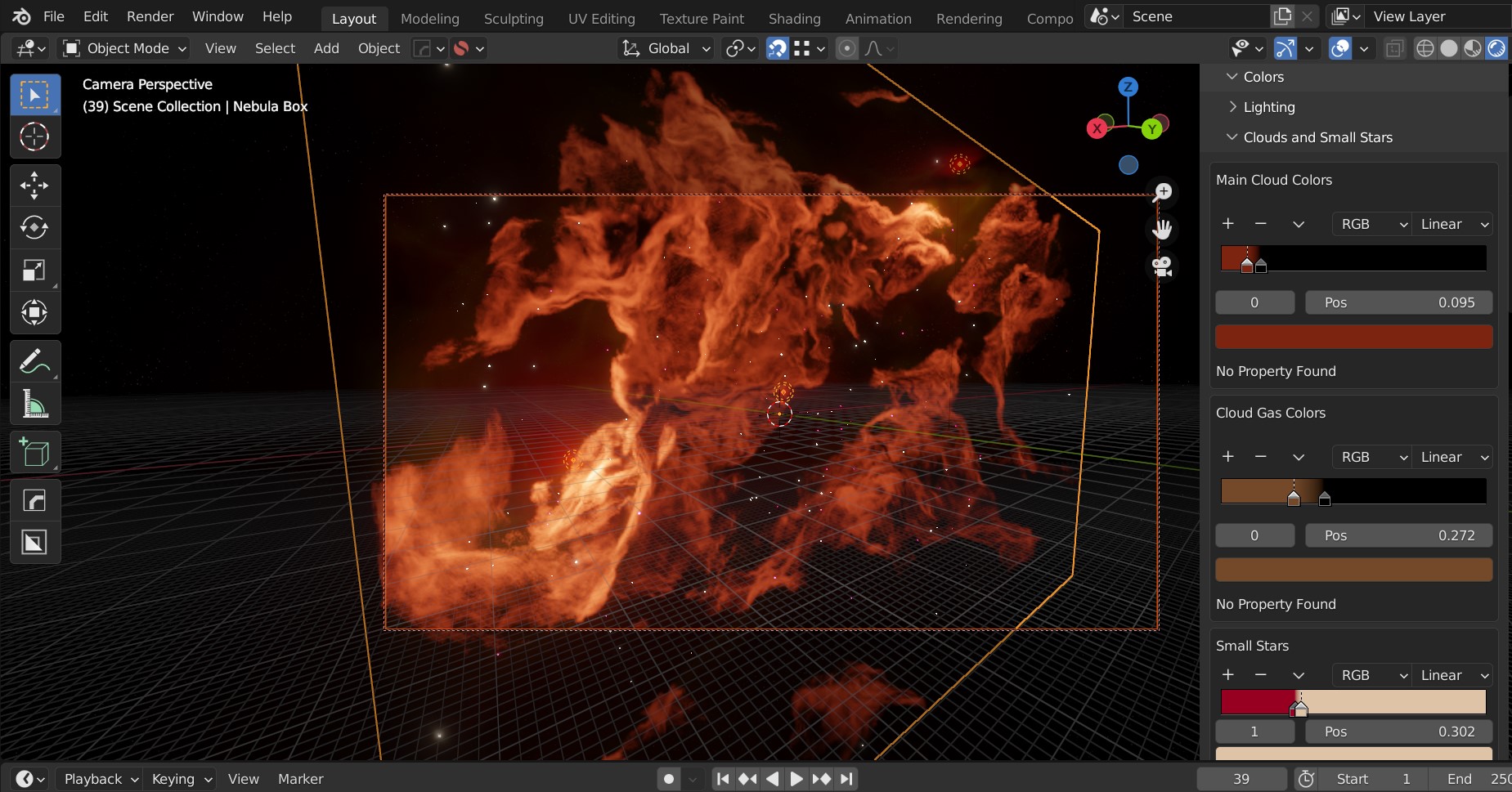This screenshot has height=792, width=1512.
Task: Activate the Rotate tool
Action: point(34,227)
